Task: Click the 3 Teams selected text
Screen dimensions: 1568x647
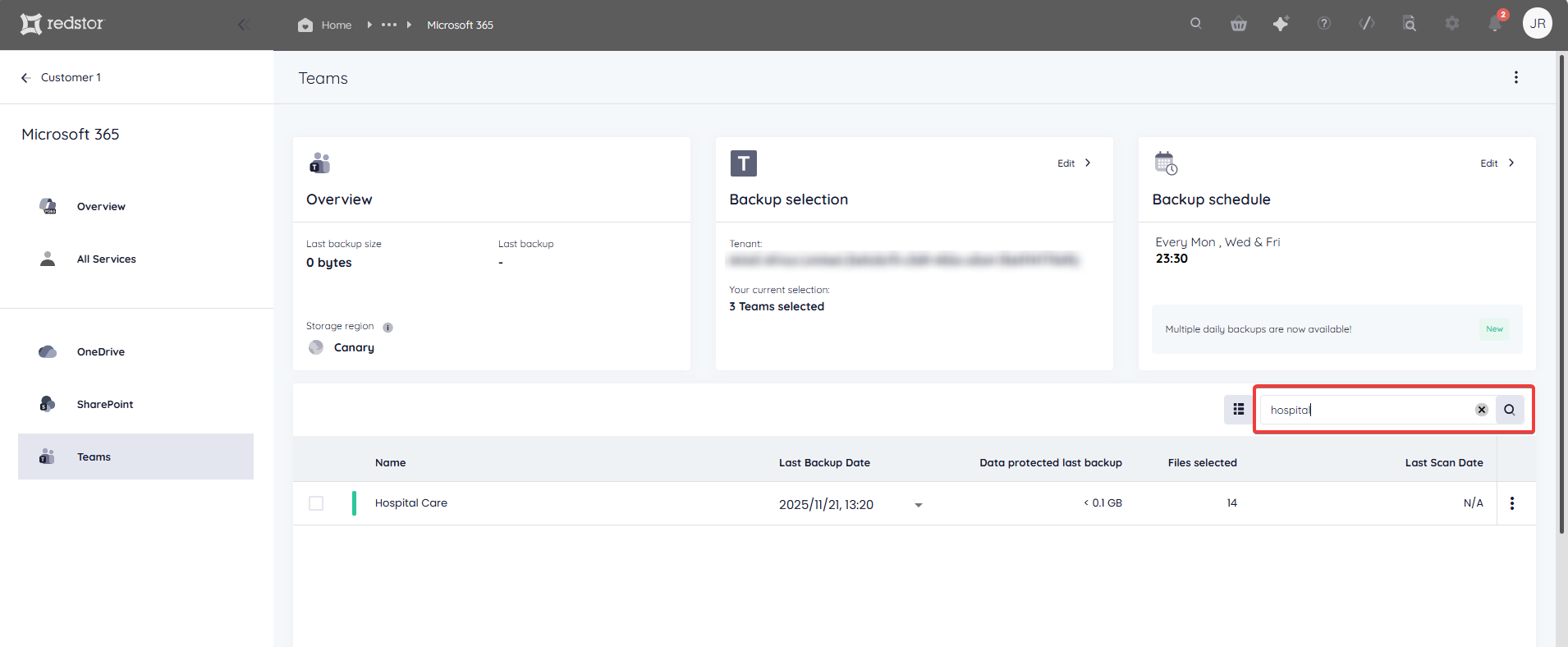Action: click(x=777, y=307)
